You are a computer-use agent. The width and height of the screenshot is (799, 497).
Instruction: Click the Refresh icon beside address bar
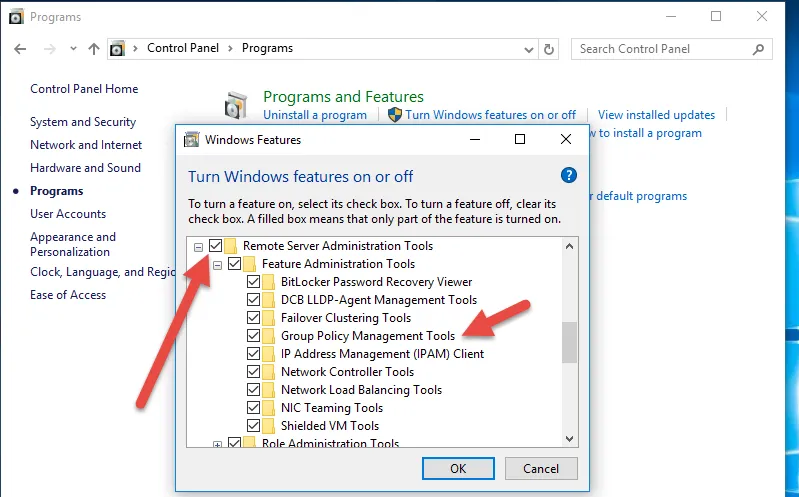(x=549, y=48)
